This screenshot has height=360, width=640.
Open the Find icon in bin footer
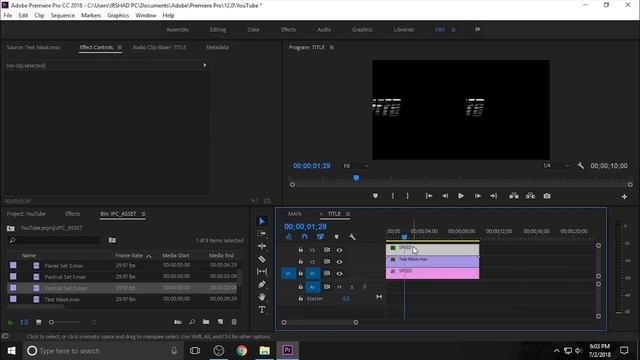pos(192,322)
